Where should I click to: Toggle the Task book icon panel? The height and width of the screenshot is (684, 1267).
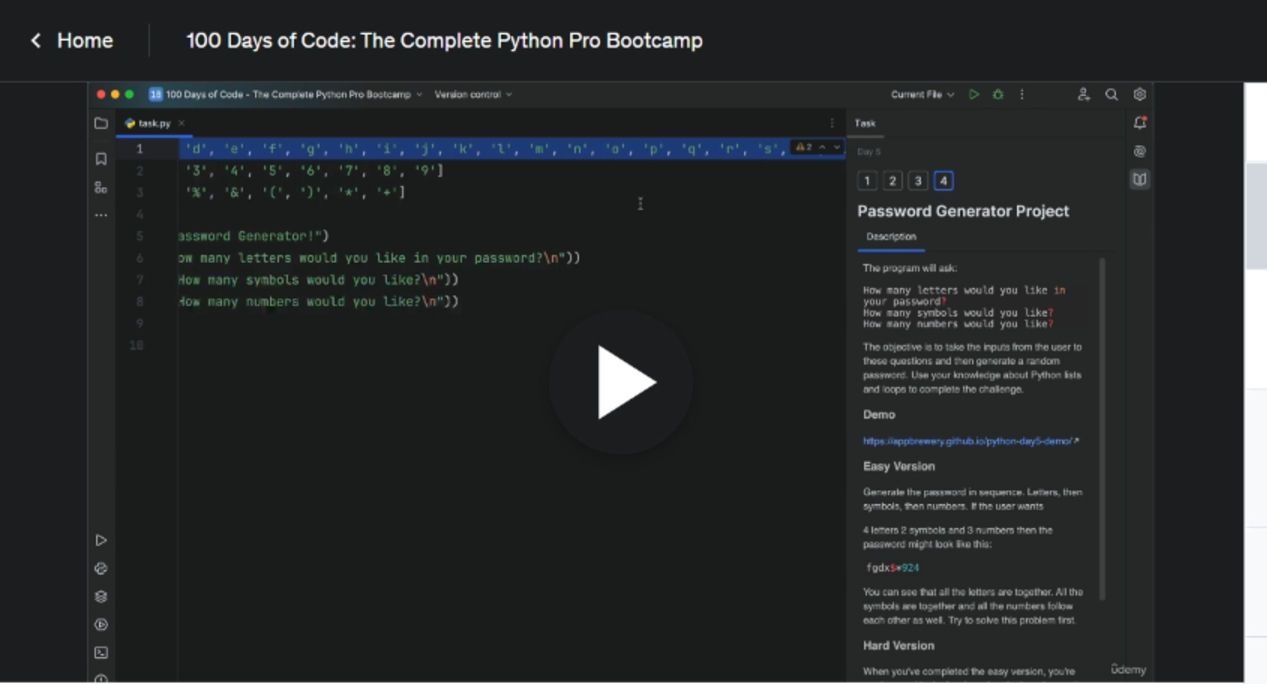pyautogui.click(x=1140, y=180)
